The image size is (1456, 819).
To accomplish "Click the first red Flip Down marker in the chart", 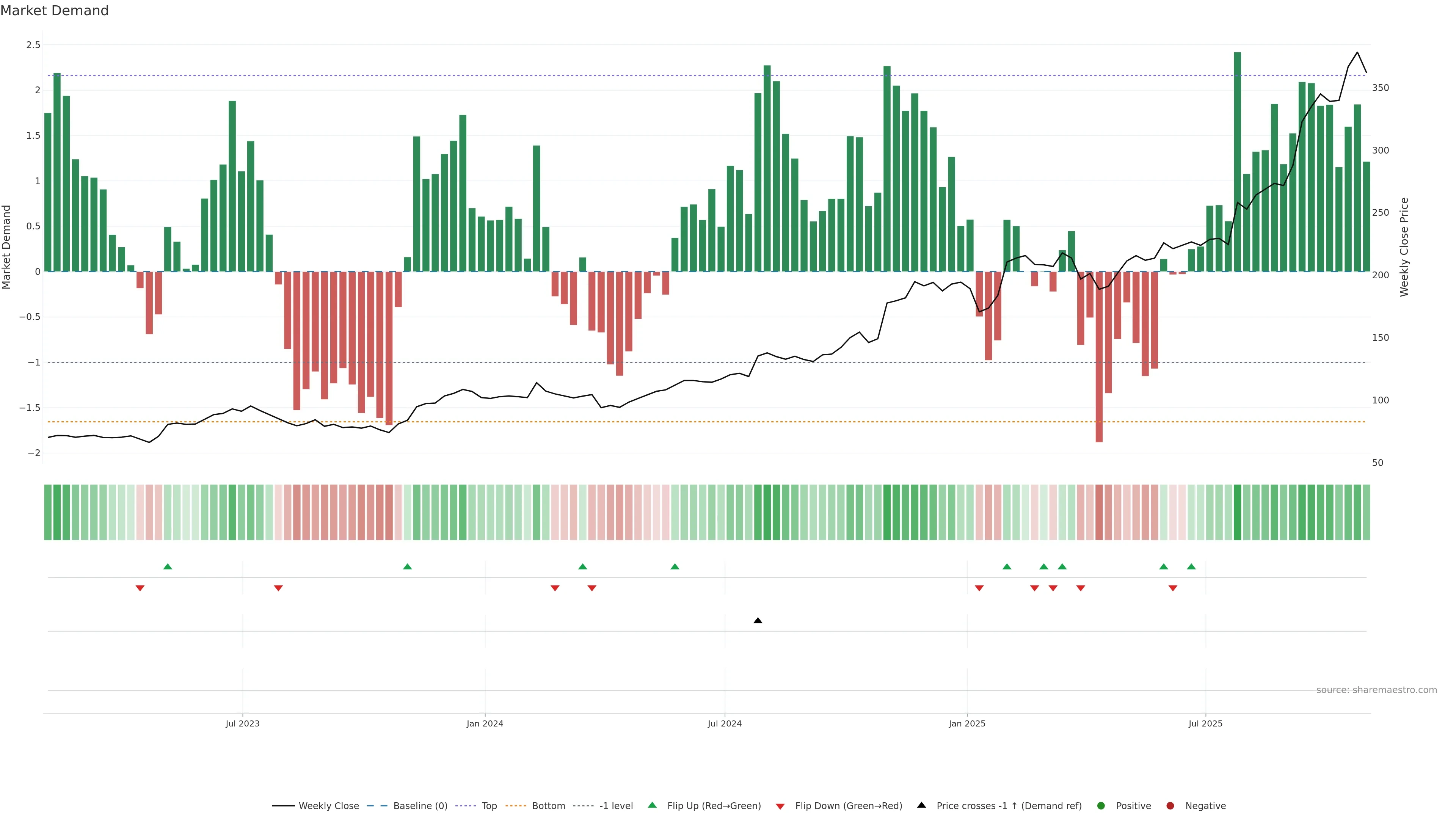I will tap(140, 588).
